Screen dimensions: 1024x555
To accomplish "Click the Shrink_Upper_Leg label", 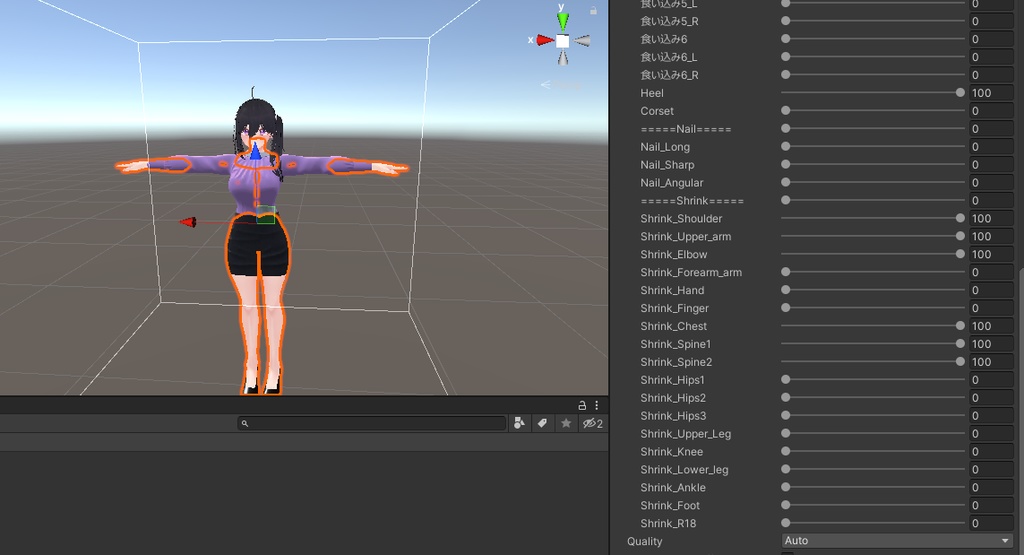I will (x=686, y=434).
